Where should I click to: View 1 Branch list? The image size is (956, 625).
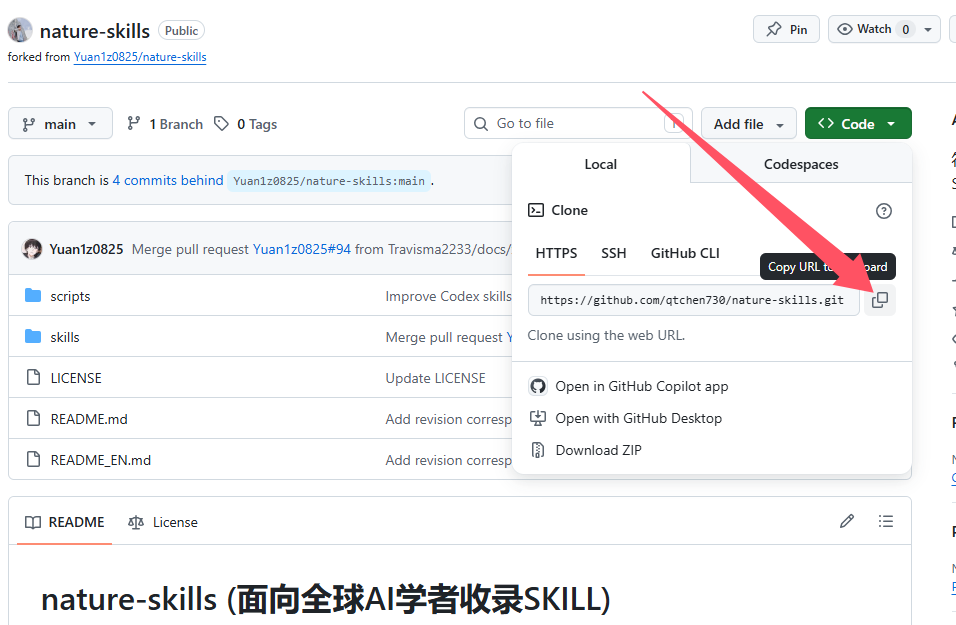click(165, 124)
